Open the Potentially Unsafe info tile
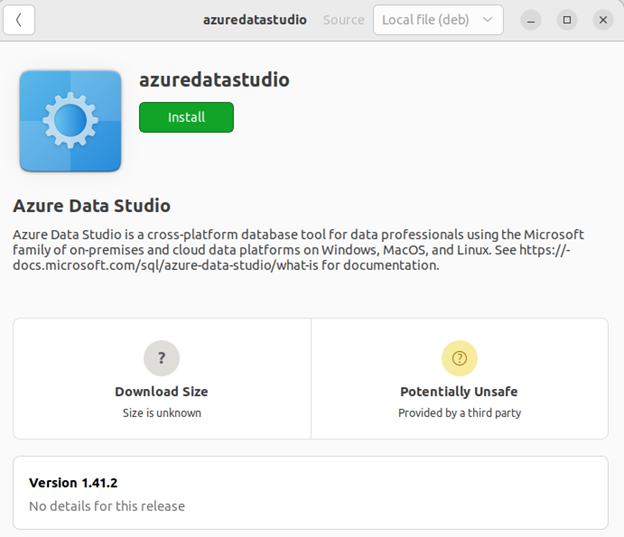624x537 pixels. pos(460,379)
